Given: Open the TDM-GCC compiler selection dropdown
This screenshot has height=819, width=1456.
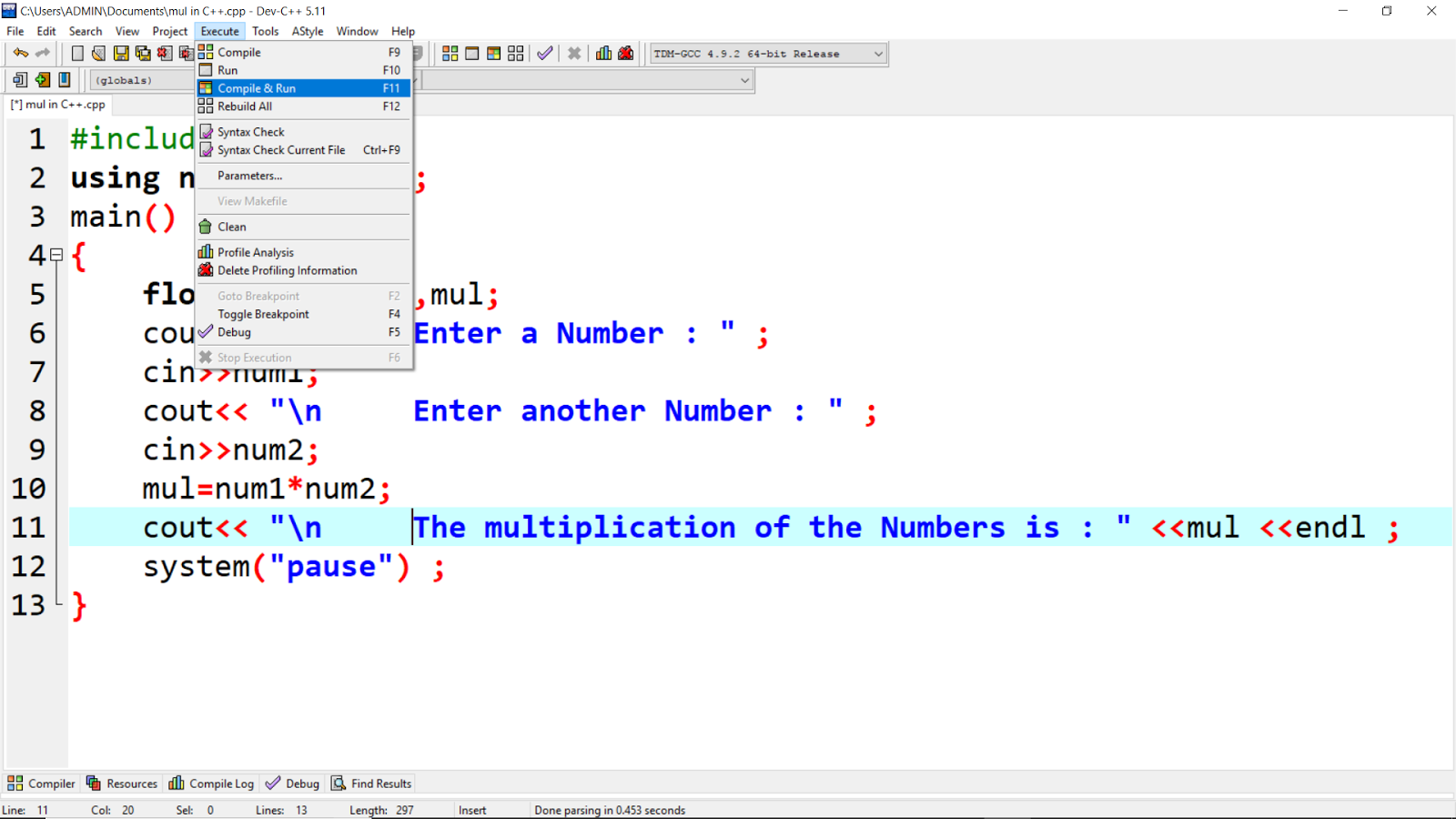Looking at the screenshot, I should pos(876,53).
